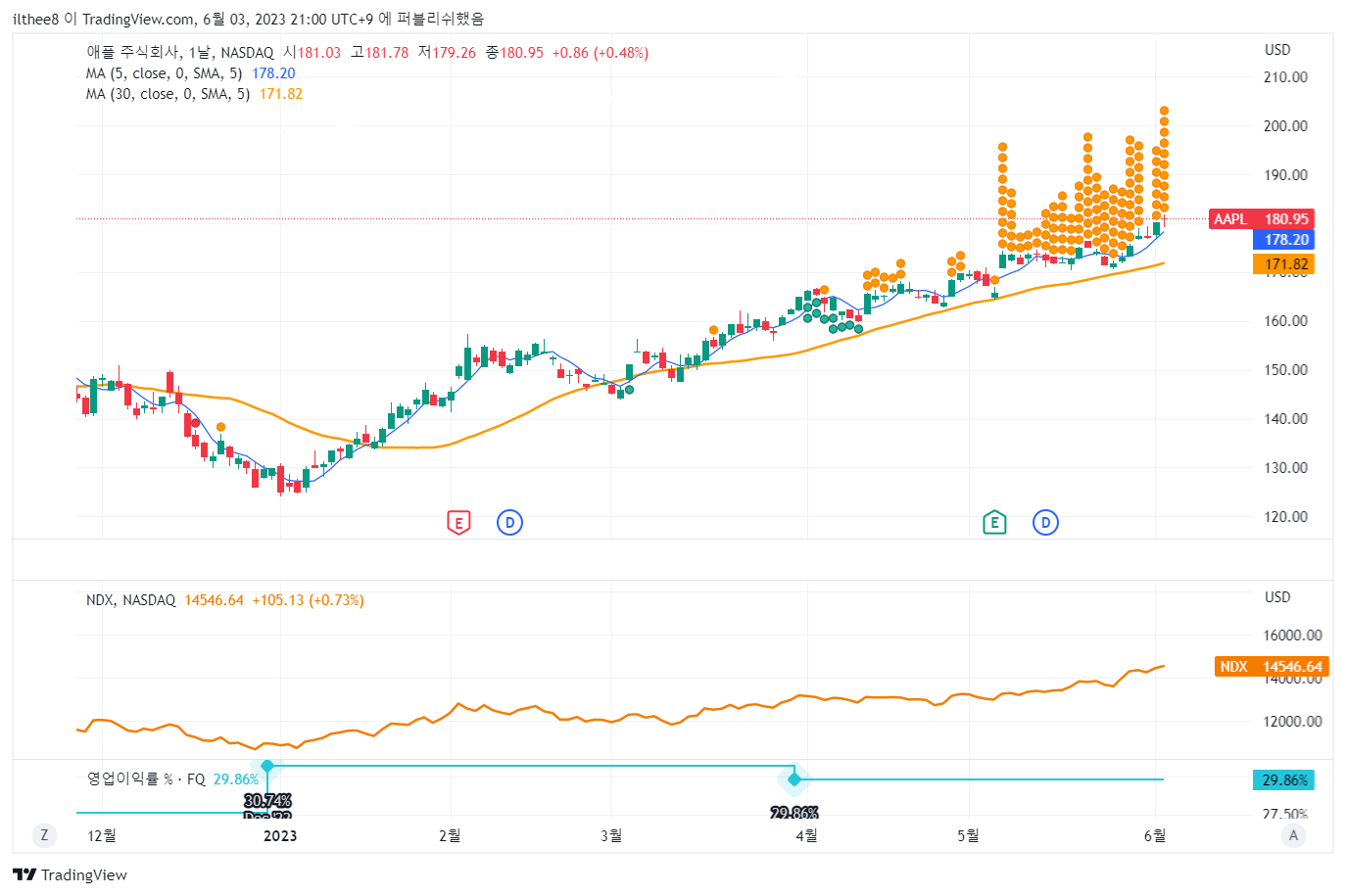Click the 2023 label on time axis
This screenshot has width=1346, height=896.
(280, 835)
